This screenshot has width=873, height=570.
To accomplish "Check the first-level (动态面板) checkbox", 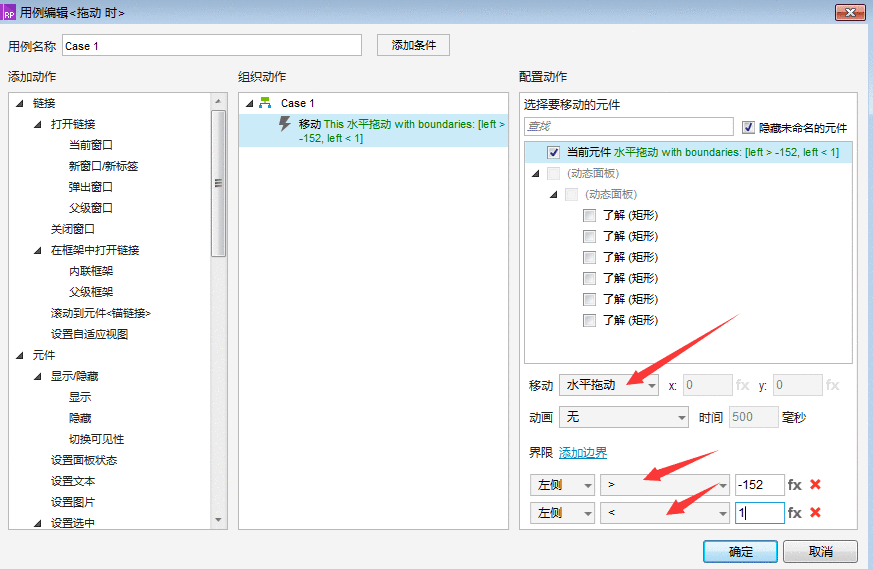I will point(553,174).
